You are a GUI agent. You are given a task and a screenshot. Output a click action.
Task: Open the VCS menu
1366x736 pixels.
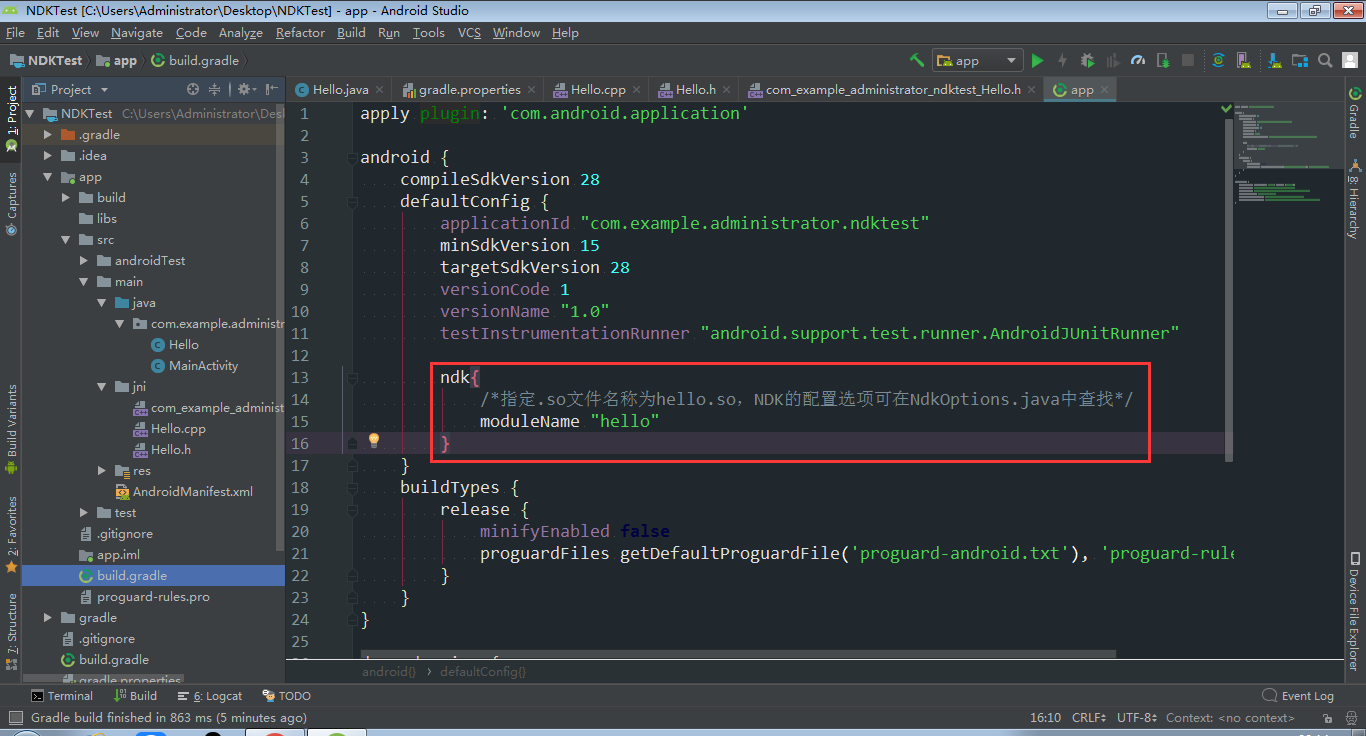point(469,33)
